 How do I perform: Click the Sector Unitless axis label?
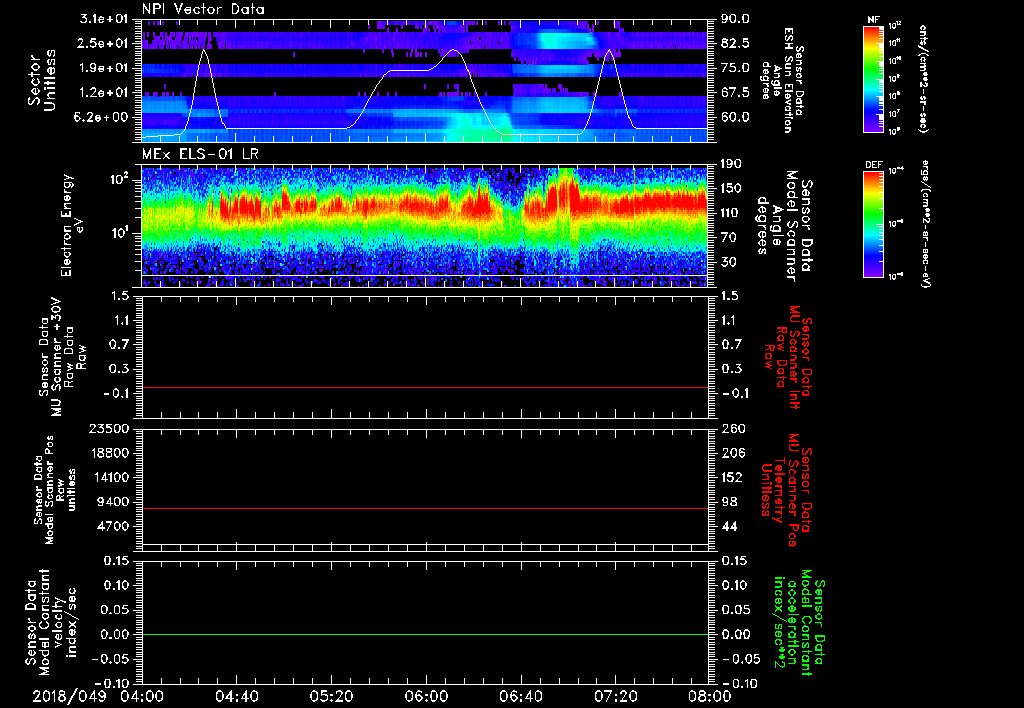[x=40, y=78]
